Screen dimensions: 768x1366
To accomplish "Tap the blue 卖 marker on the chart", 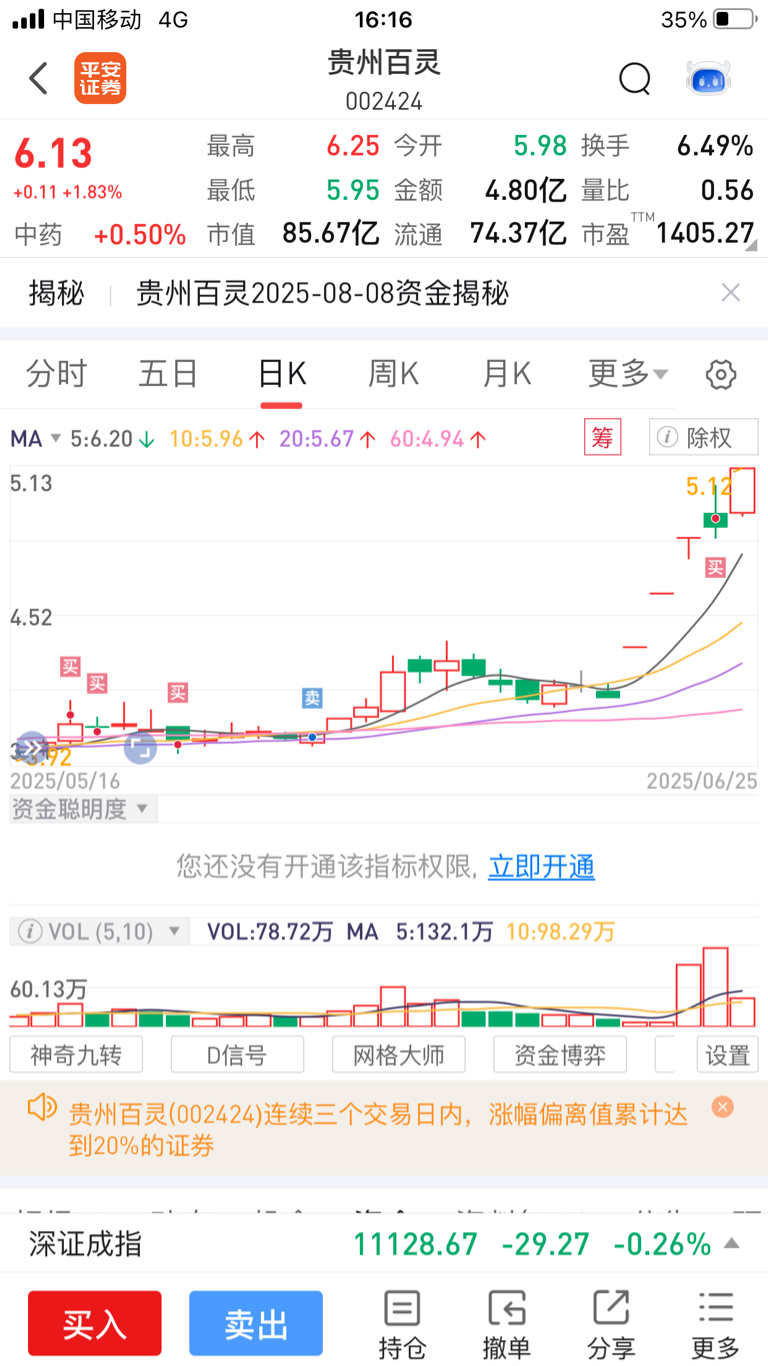I will [x=313, y=698].
